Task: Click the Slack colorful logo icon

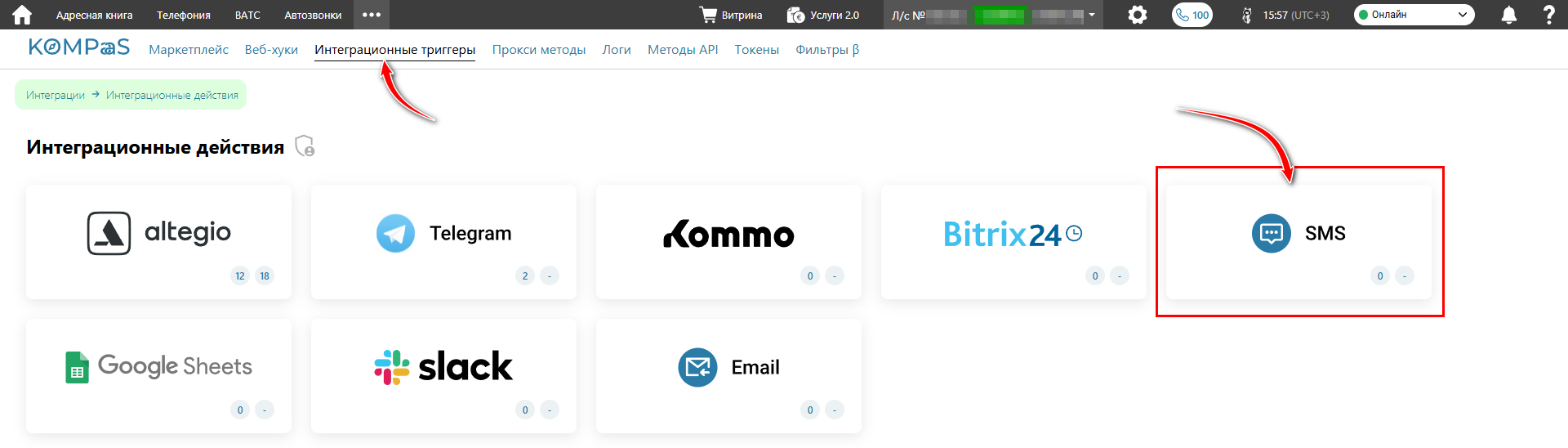Action: click(x=392, y=367)
